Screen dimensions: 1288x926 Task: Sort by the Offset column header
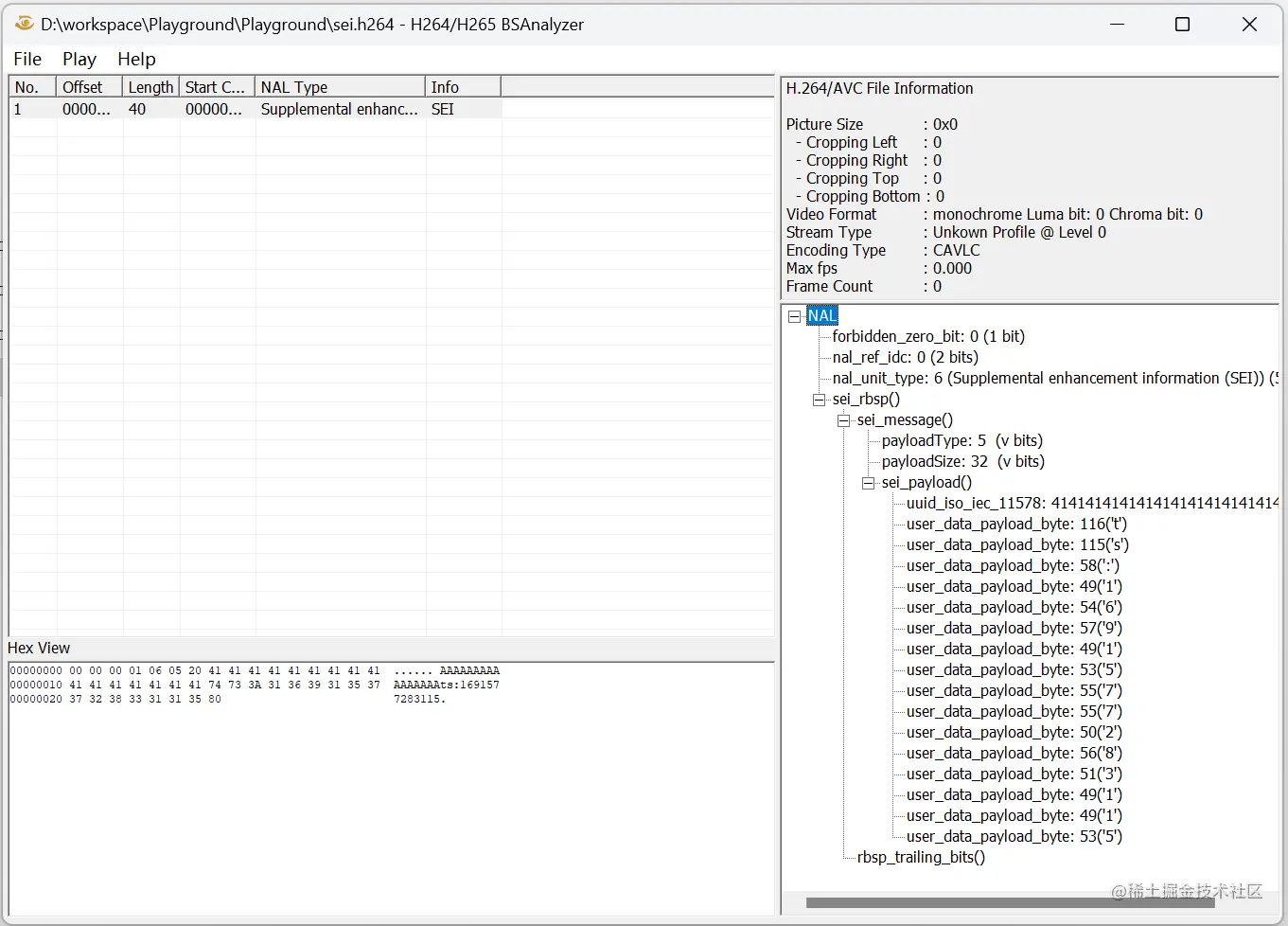(x=90, y=87)
